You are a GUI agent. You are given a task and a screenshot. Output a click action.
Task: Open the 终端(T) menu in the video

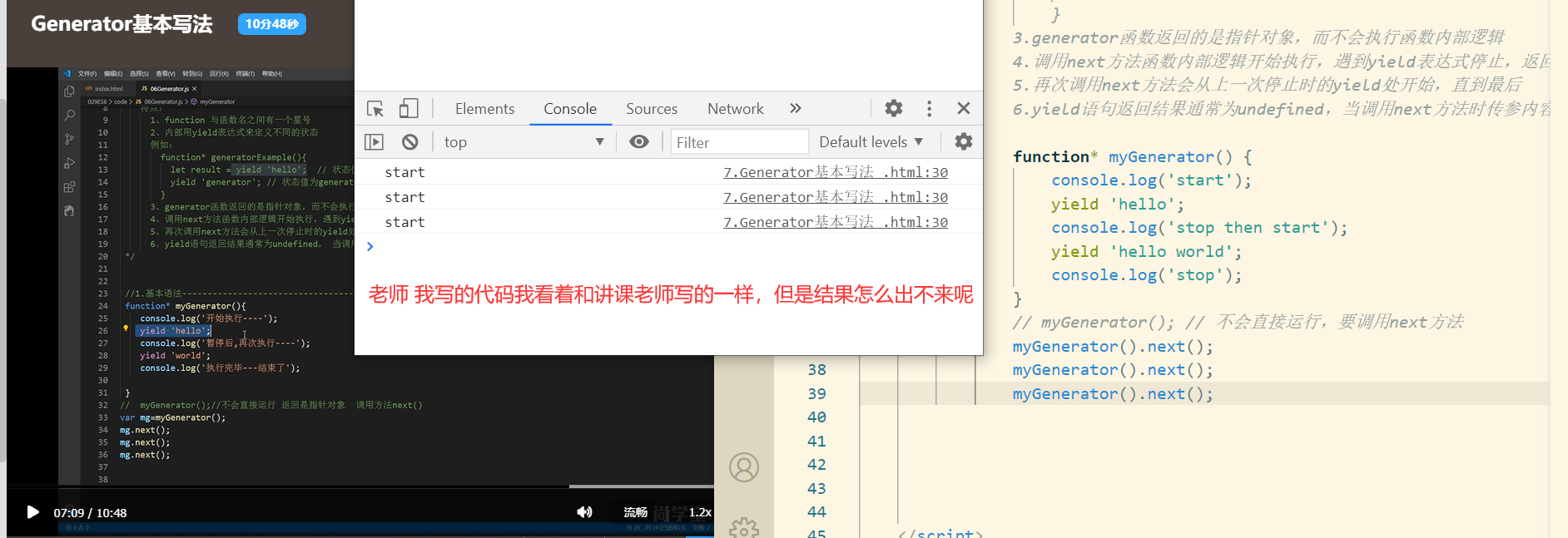pos(246,74)
